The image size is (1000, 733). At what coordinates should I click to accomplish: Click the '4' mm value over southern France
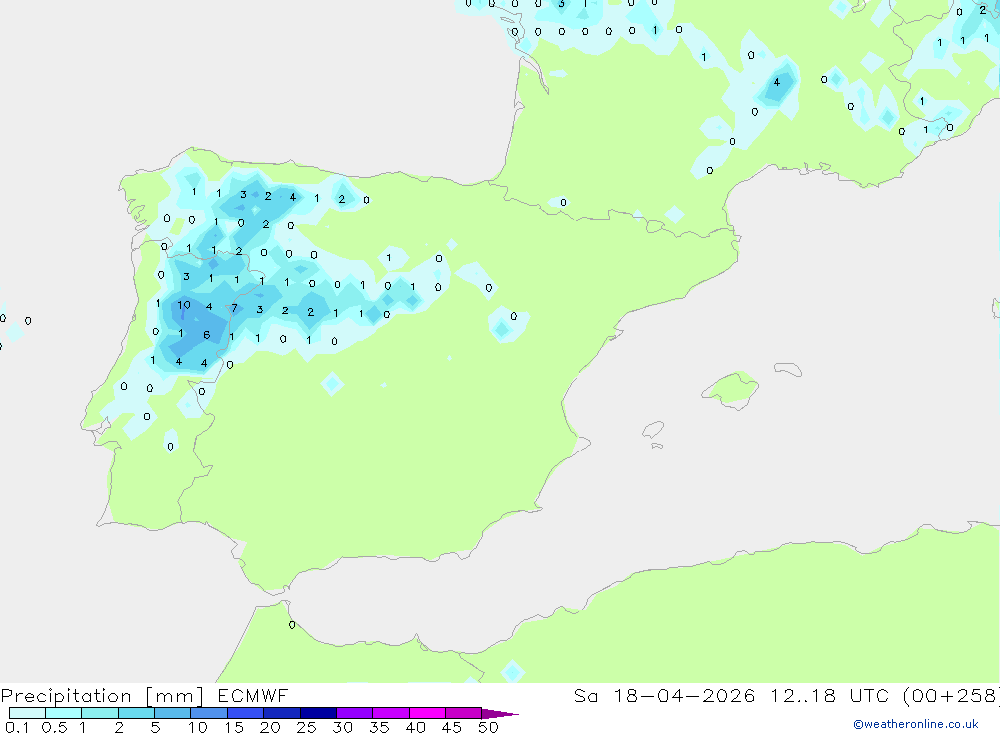776,82
